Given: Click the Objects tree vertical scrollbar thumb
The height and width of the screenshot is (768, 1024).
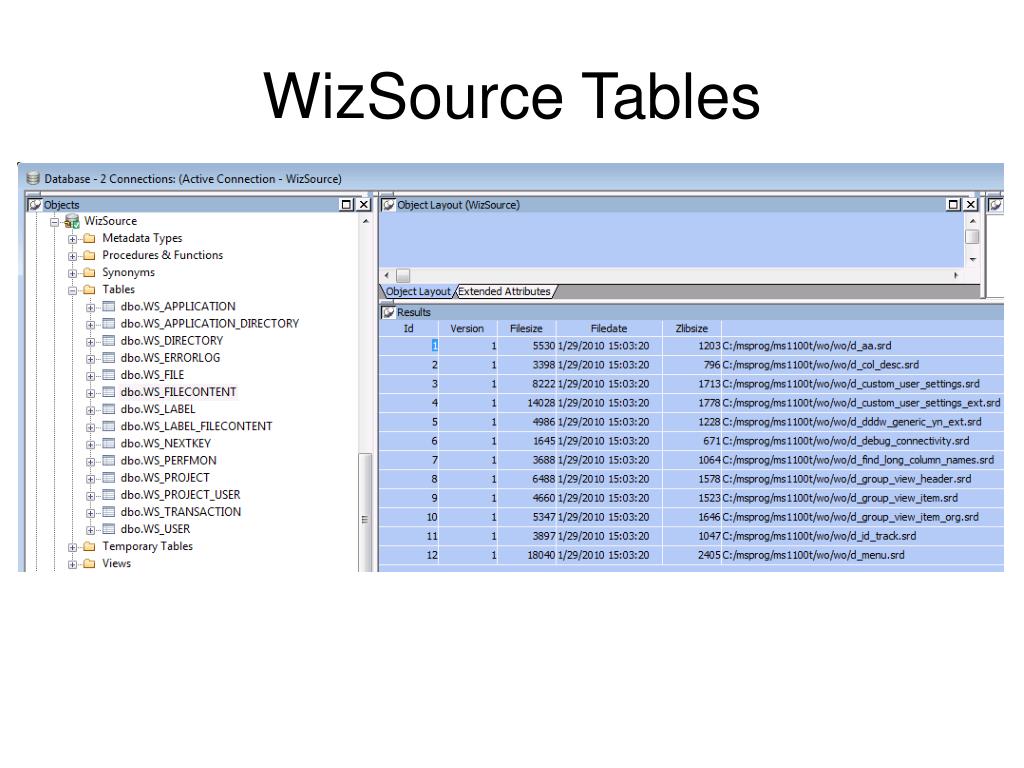Looking at the screenshot, I should [365, 512].
